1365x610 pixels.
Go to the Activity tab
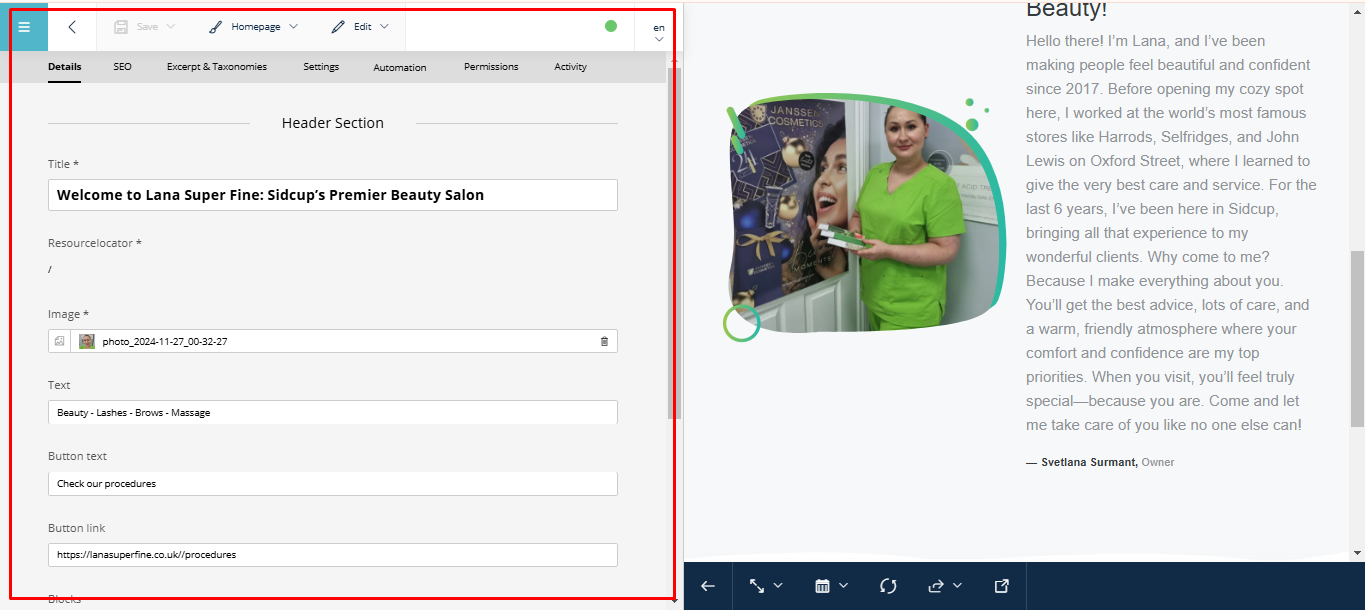[x=570, y=67]
